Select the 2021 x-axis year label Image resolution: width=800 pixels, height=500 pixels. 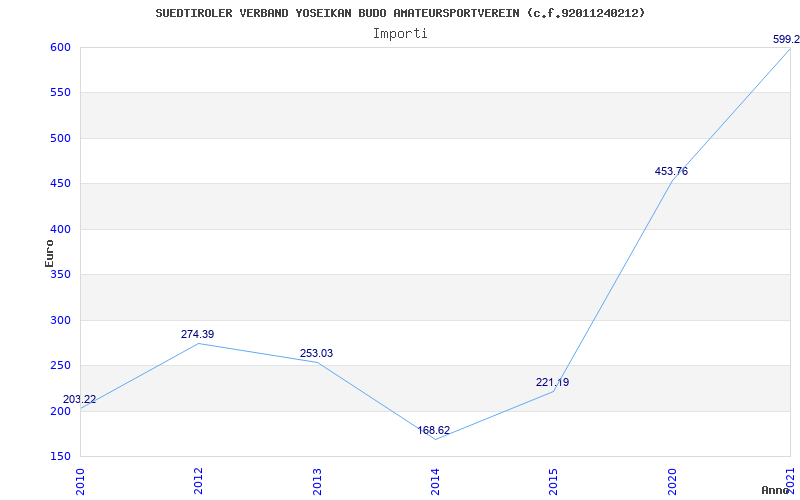tap(790, 481)
